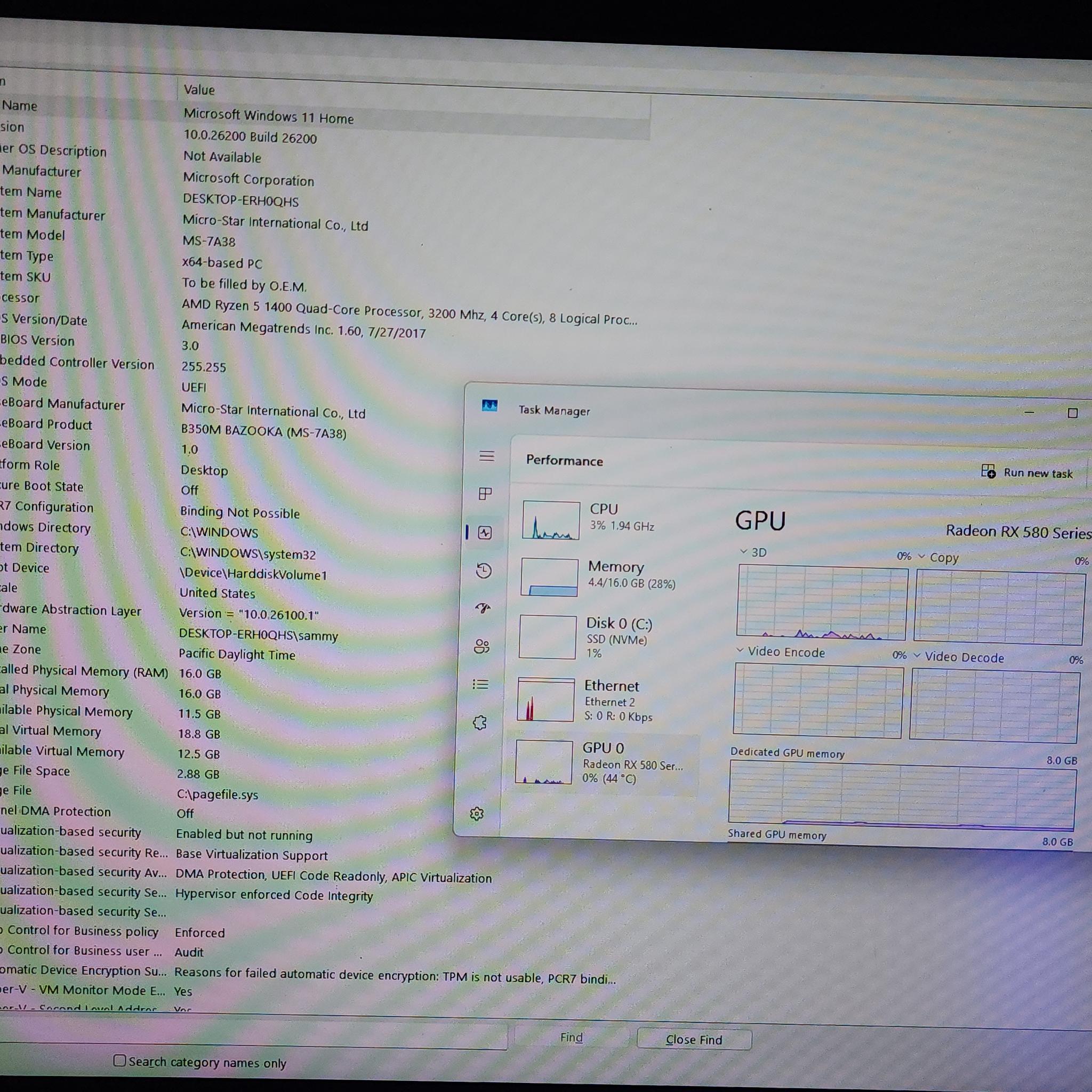Image resolution: width=1092 pixels, height=1092 pixels.
Task: Open the Users page icon in Task Manager
Action: coord(481,646)
